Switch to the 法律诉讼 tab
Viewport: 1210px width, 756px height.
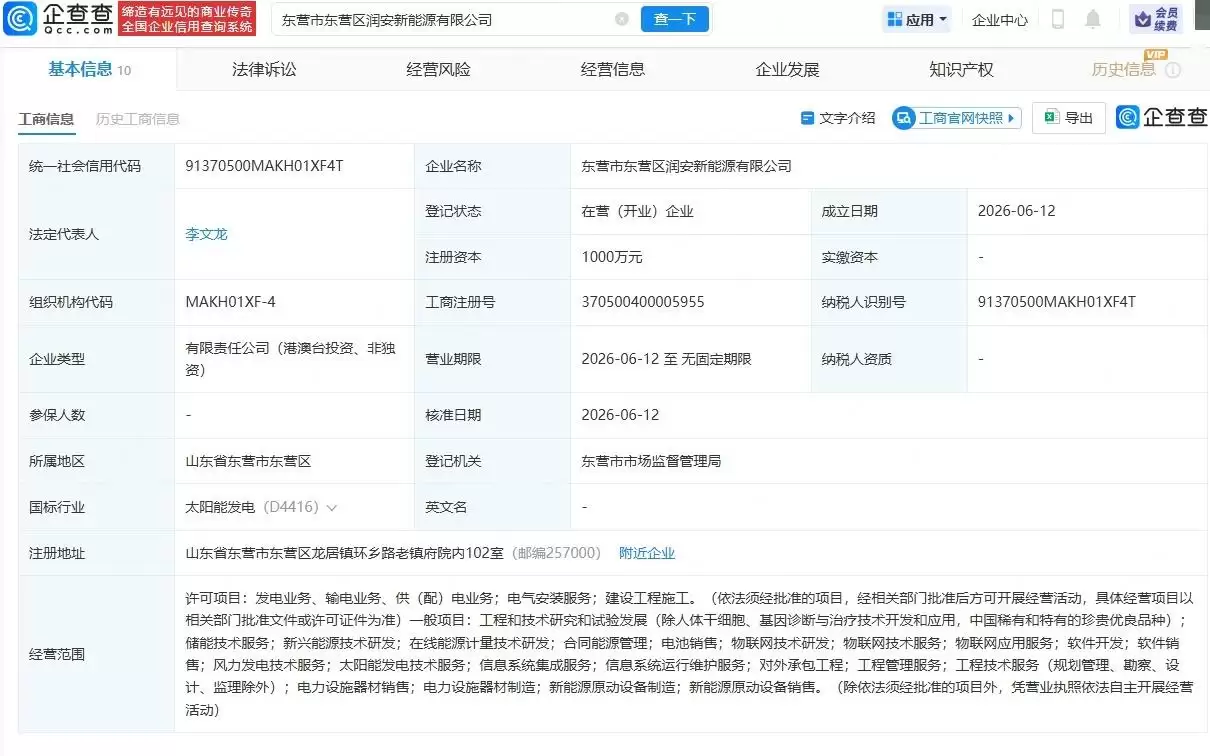click(264, 69)
